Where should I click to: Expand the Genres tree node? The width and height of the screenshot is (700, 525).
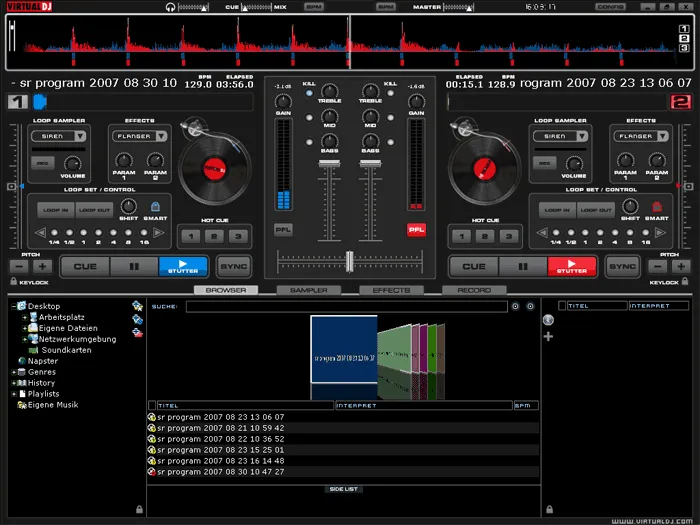(x=13, y=372)
